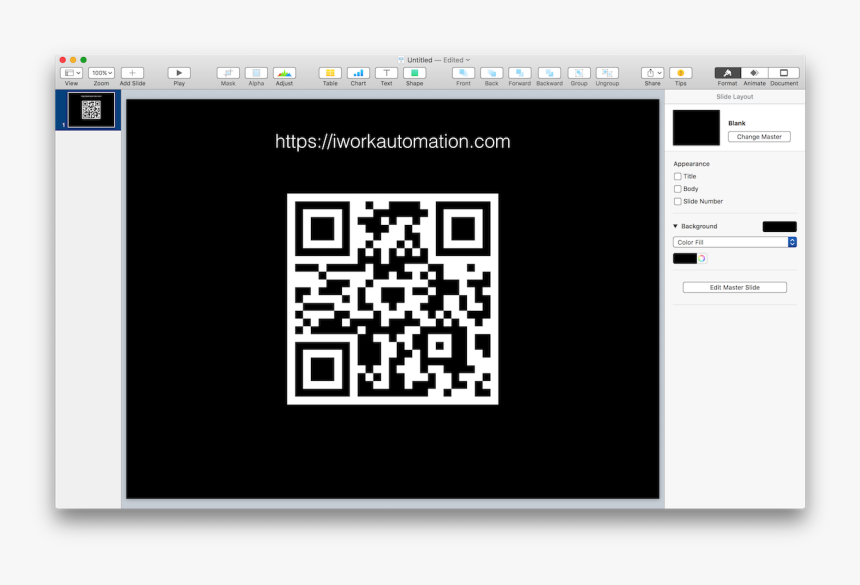Insert a Chart from the toolbar

click(x=358, y=73)
